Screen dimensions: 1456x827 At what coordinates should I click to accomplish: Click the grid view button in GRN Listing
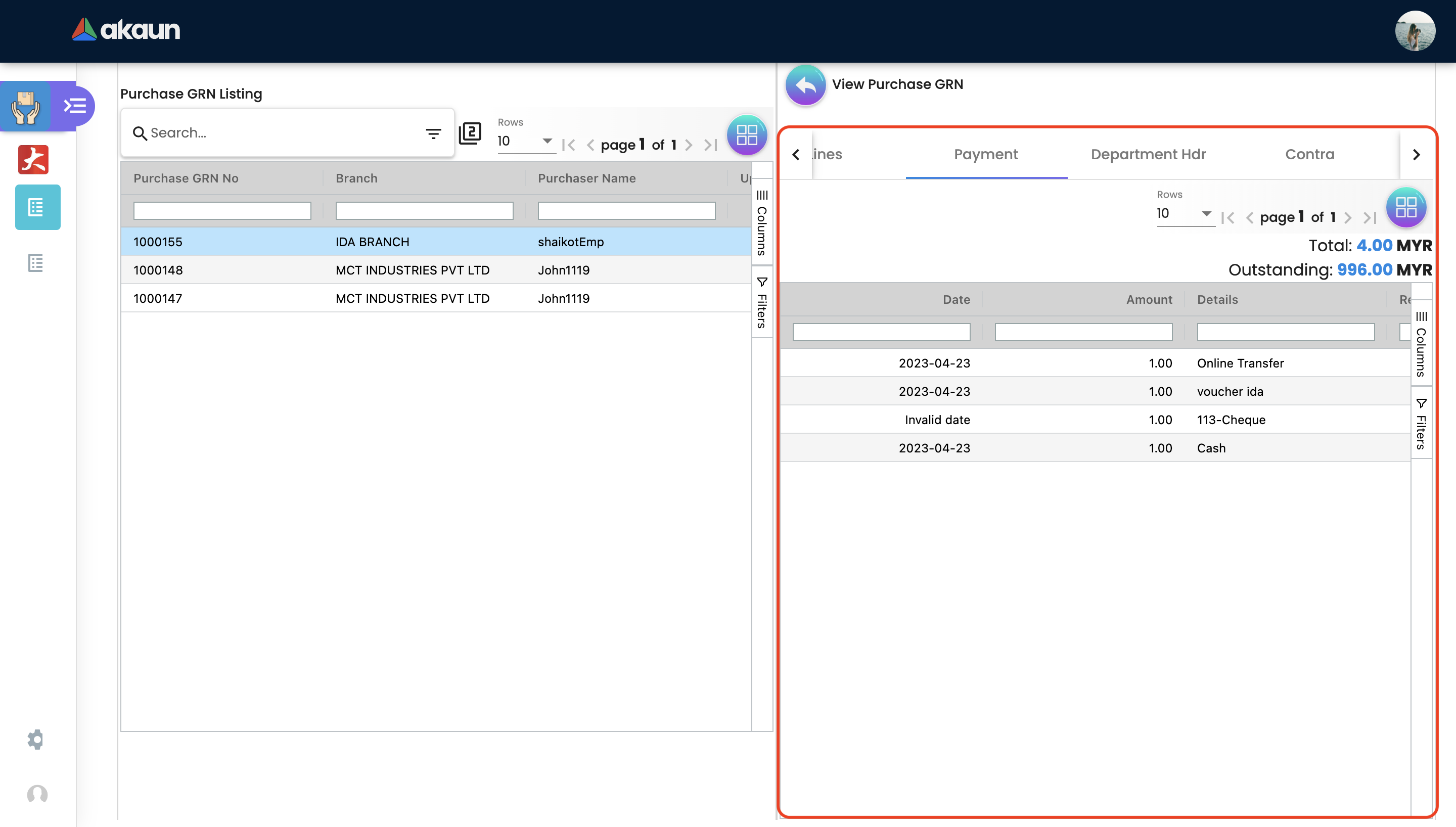click(747, 135)
